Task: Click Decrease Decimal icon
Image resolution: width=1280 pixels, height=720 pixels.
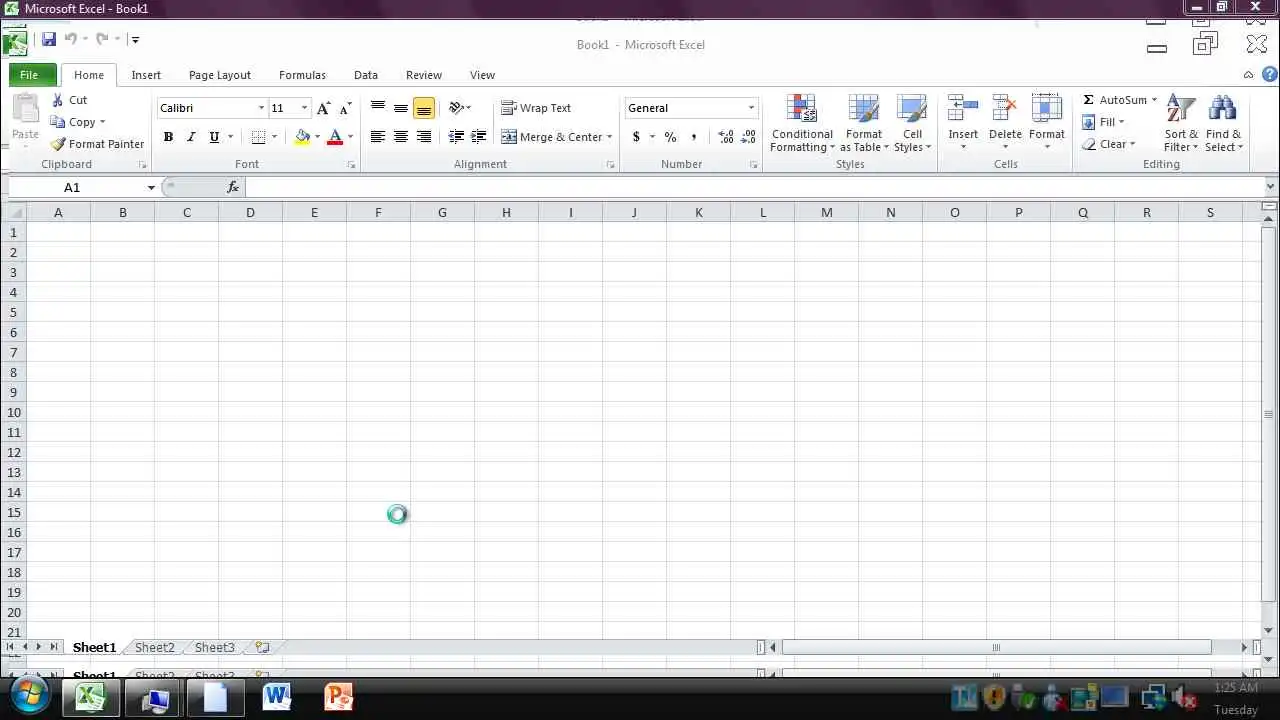Action: 749,137
